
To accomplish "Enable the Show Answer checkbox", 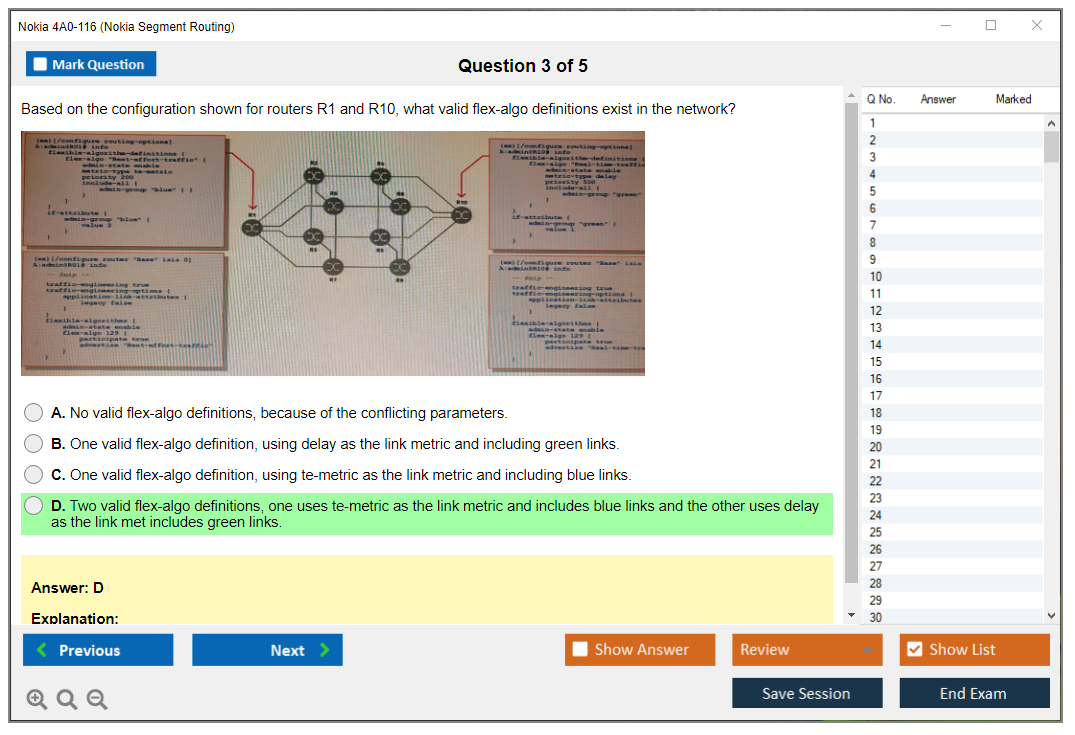I will (x=581, y=650).
